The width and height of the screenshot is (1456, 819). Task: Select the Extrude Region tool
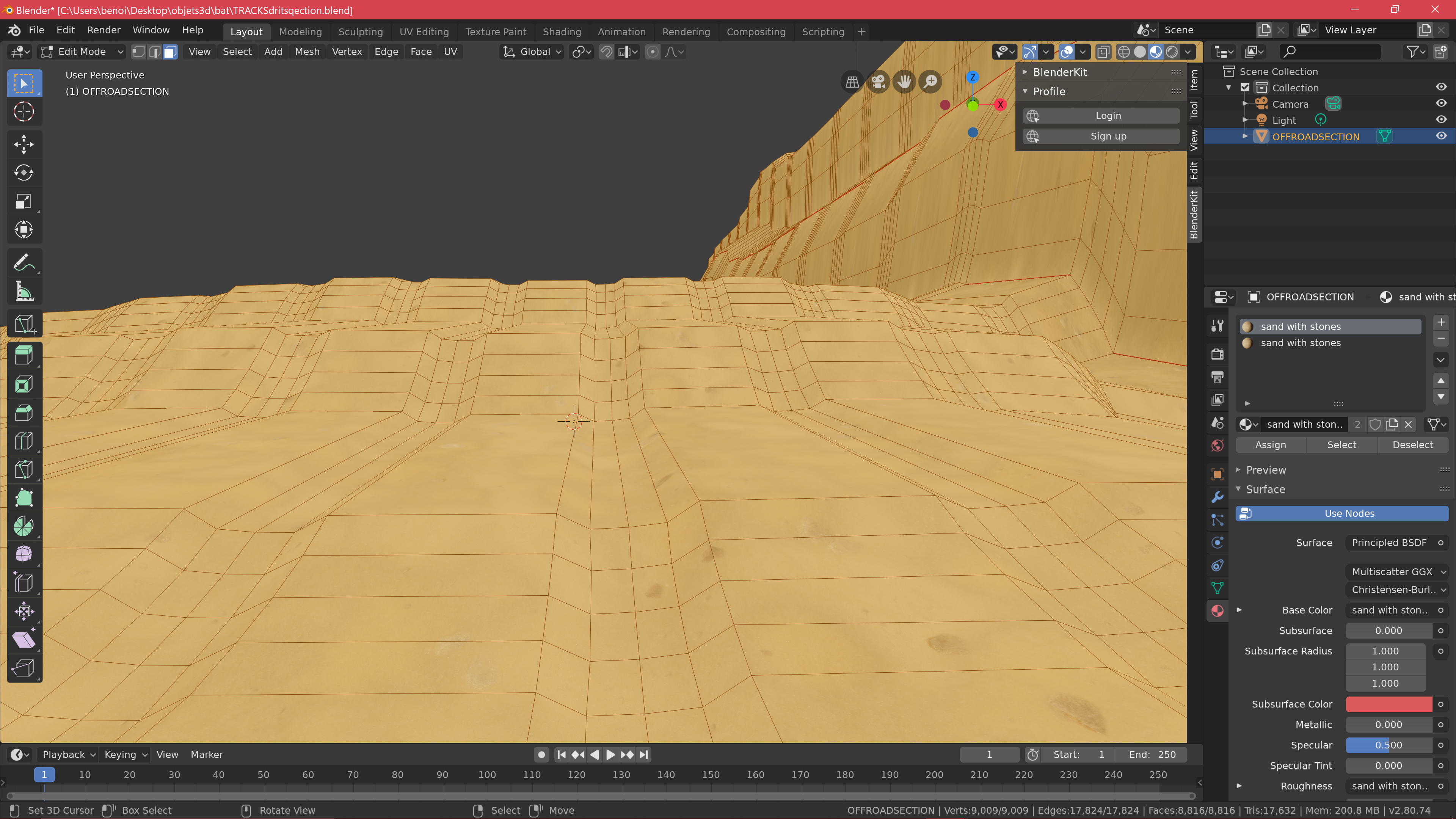click(x=24, y=356)
